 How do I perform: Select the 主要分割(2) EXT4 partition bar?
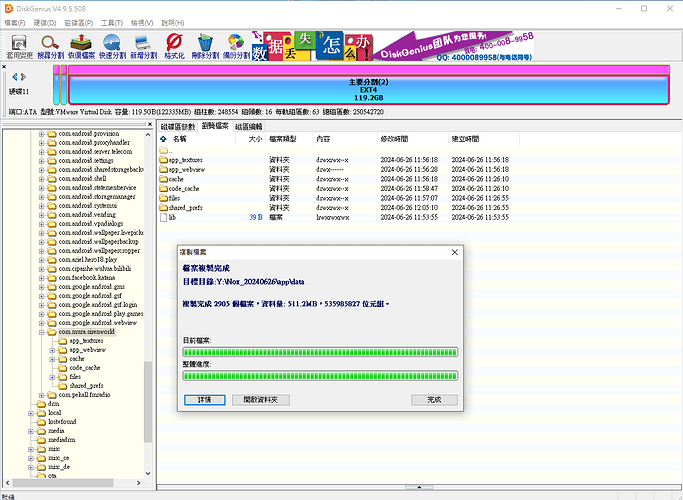click(x=369, y=90)
